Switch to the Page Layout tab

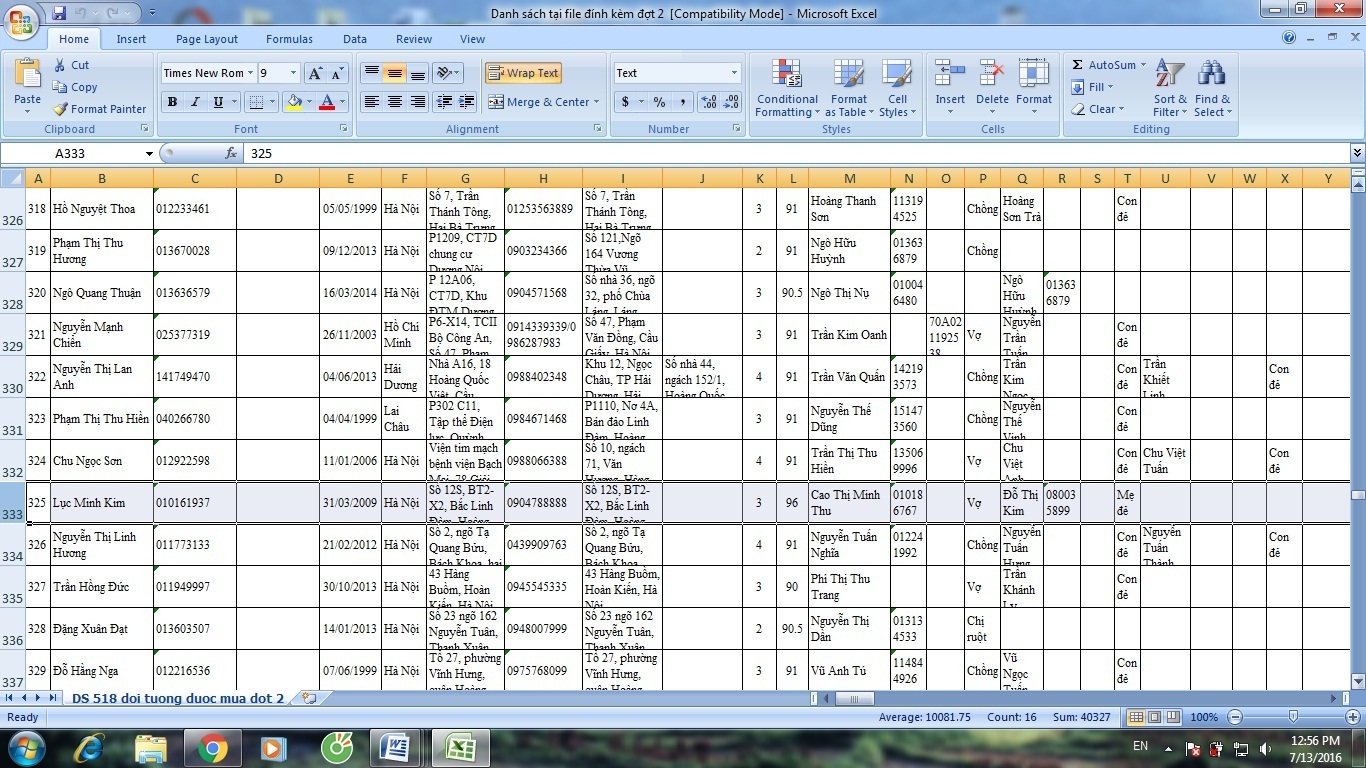click(x=207, y=39)
